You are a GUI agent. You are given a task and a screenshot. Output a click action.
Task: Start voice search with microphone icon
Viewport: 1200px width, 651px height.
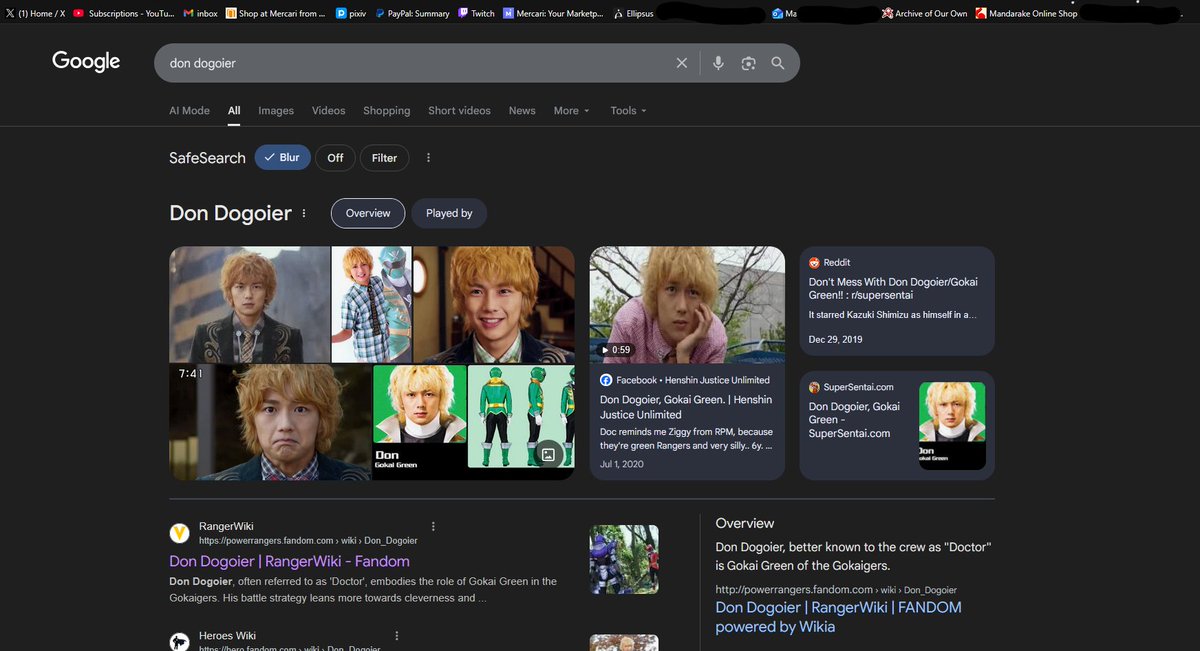pos(718,63)
